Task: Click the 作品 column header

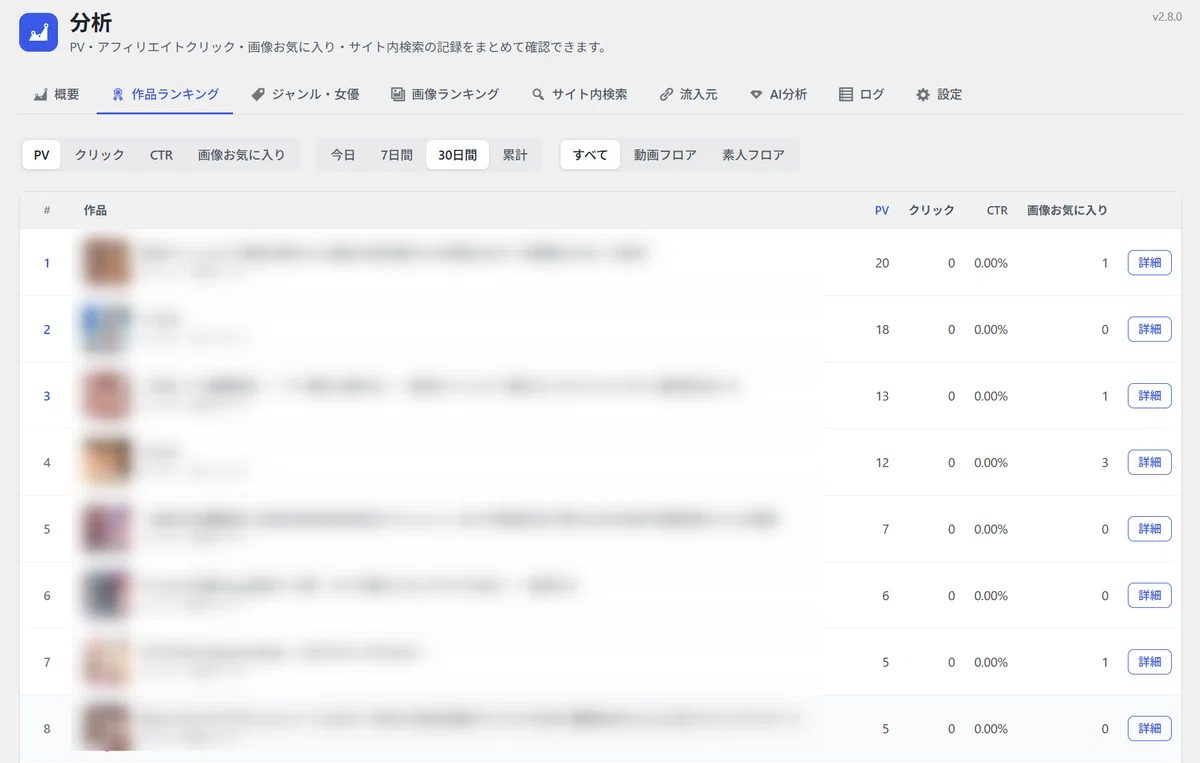Action: coord(95,210)
